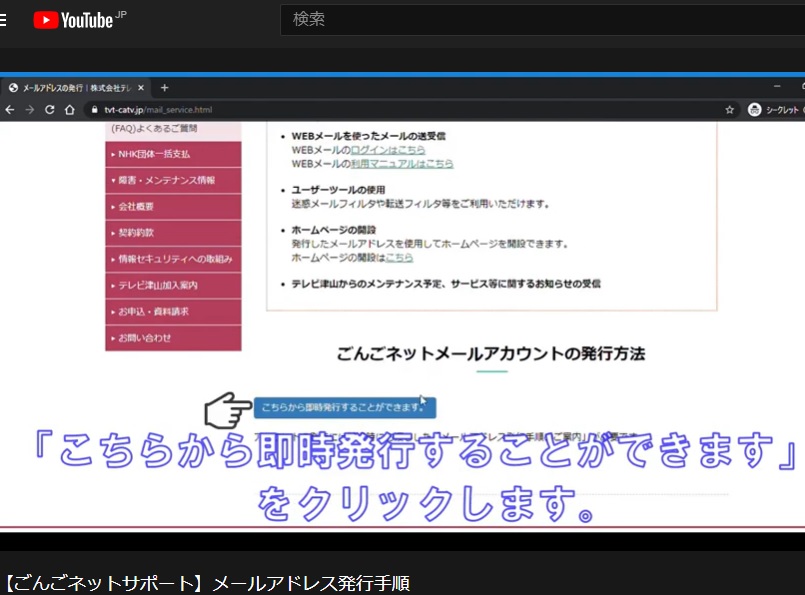The height and width of the screenshot is (595, 805).
Task: Open the YouTube hamburger menu
Action: click(4, 20)
